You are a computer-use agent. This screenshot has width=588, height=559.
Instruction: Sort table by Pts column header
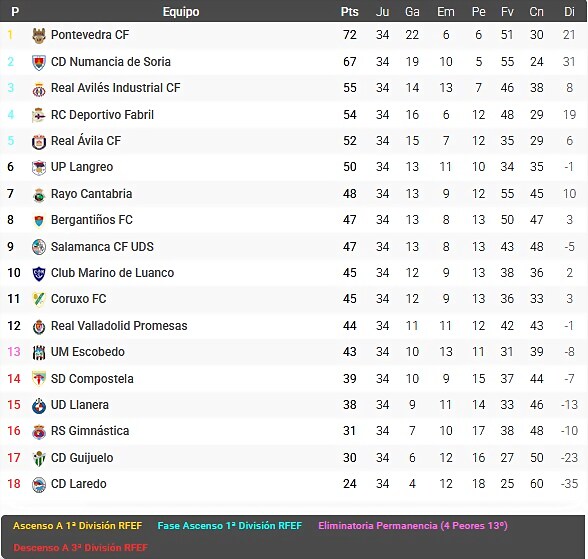pos(350,12)
